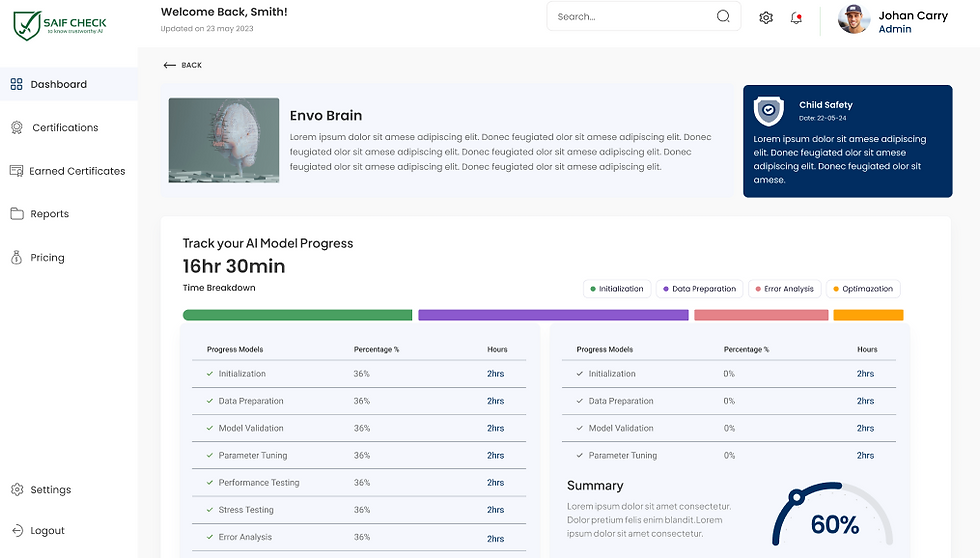The width and height of the screenshot is (980, 558).
Task: Click the Logout arrow icon
Action: click(17, 531)
